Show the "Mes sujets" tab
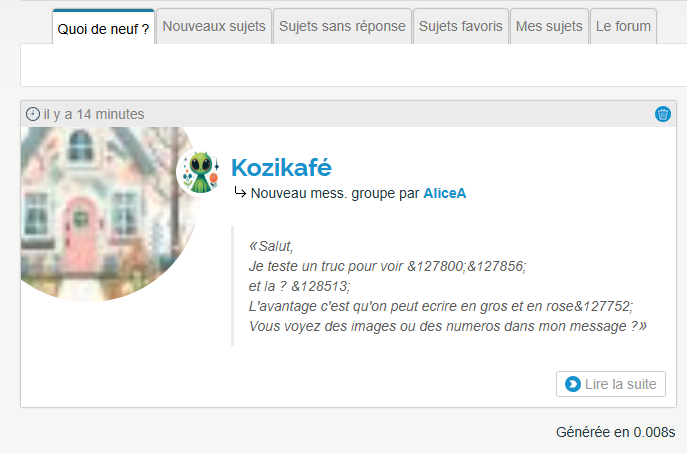 [x=549, y=26]
